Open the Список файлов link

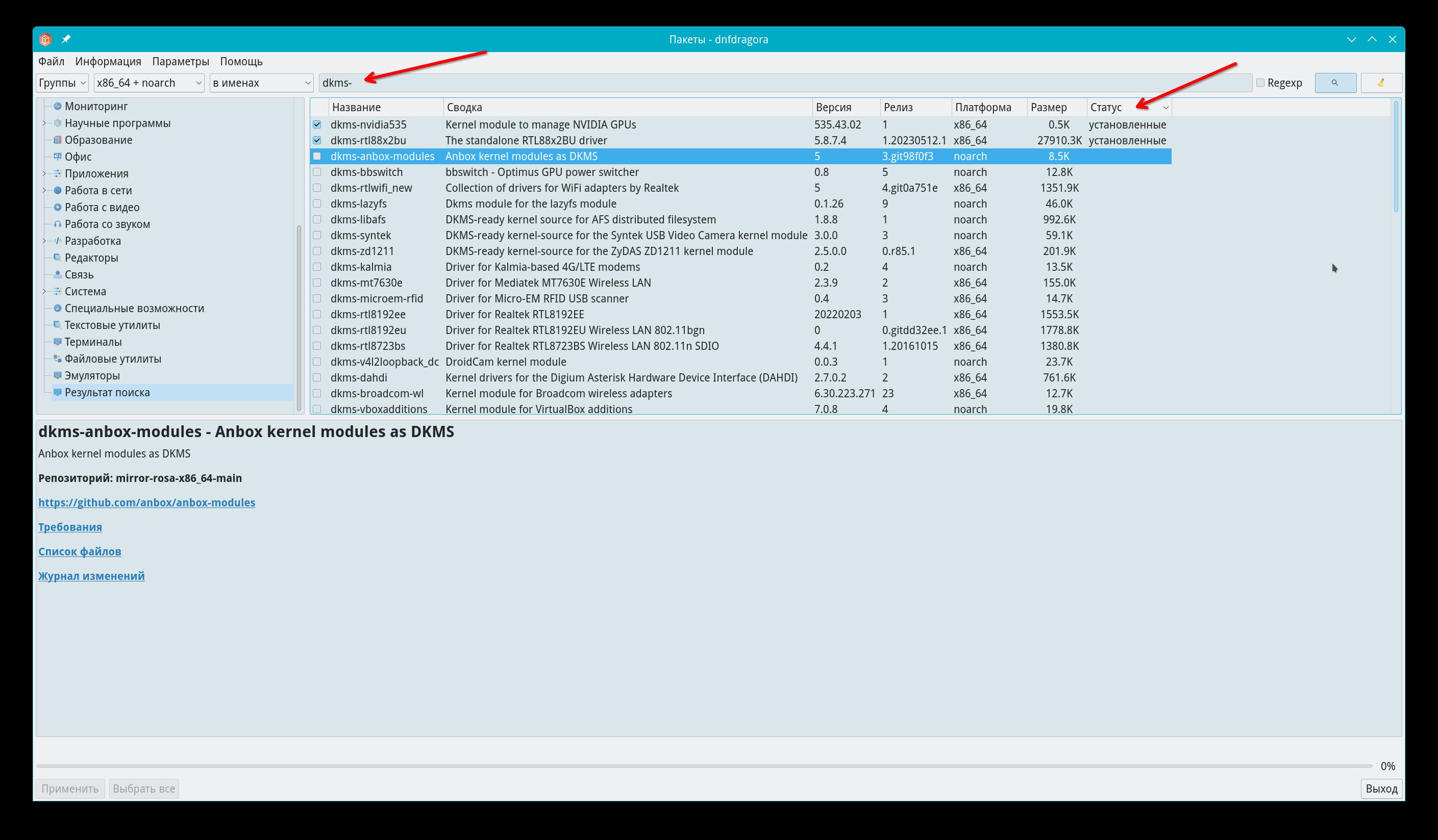[79, 551]
